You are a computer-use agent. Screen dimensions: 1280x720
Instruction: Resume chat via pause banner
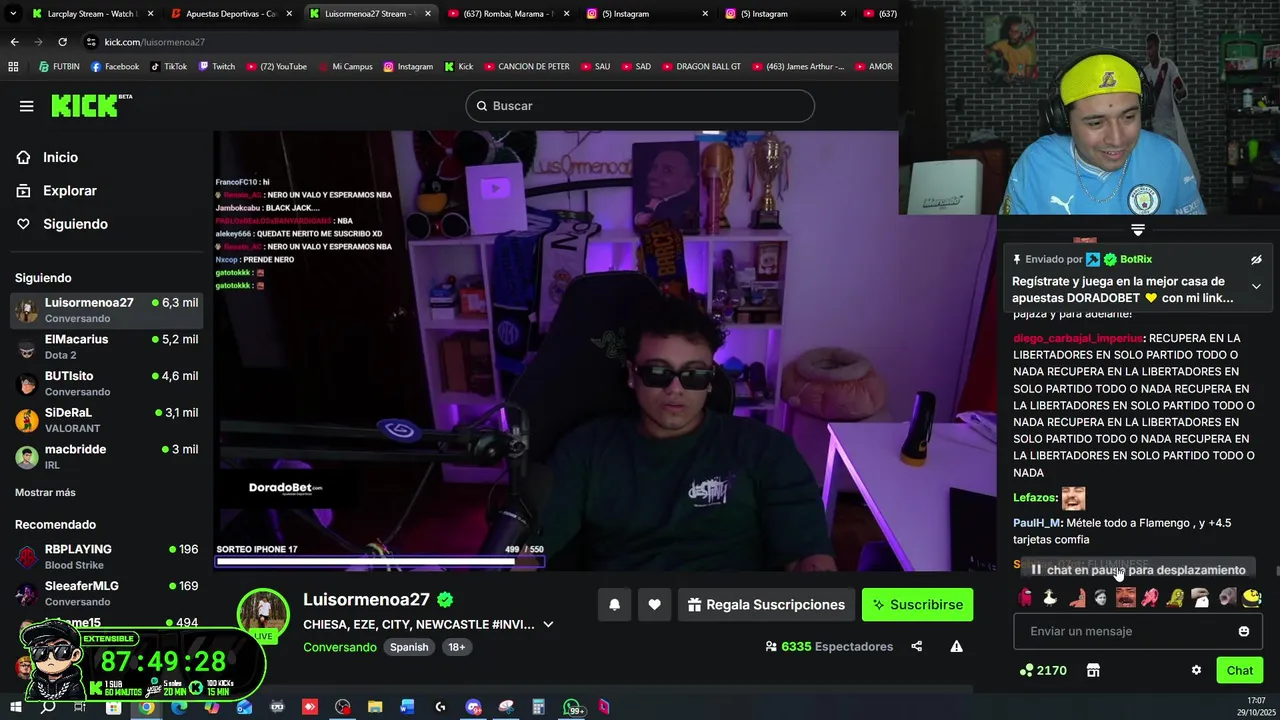(x=1138, y=570)
